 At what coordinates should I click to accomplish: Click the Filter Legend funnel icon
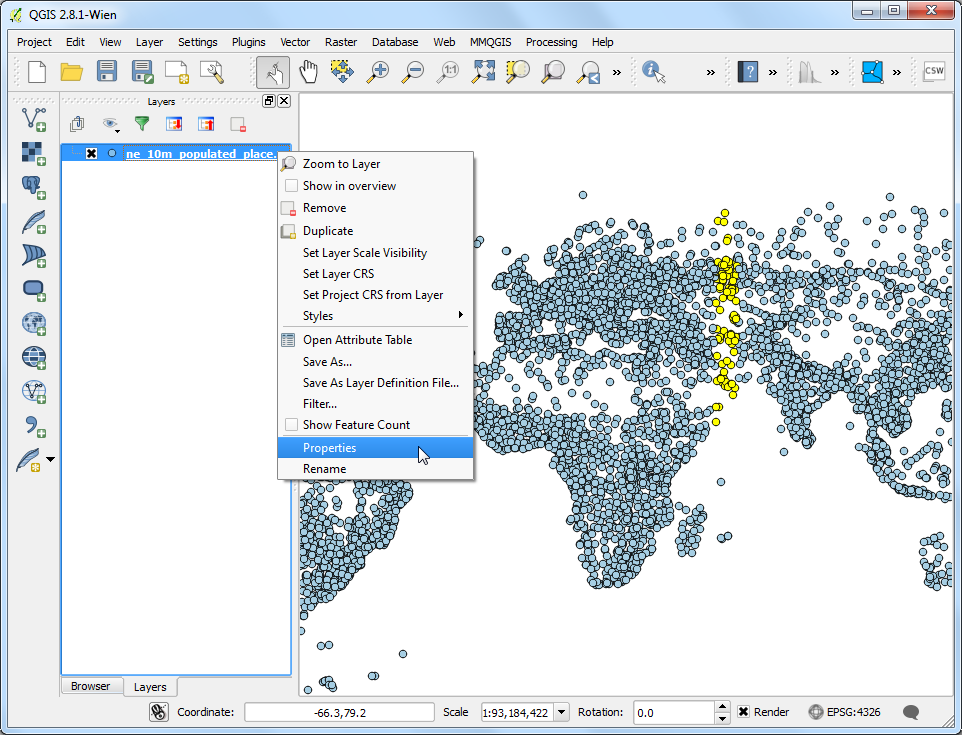click(x=142, y=124)
